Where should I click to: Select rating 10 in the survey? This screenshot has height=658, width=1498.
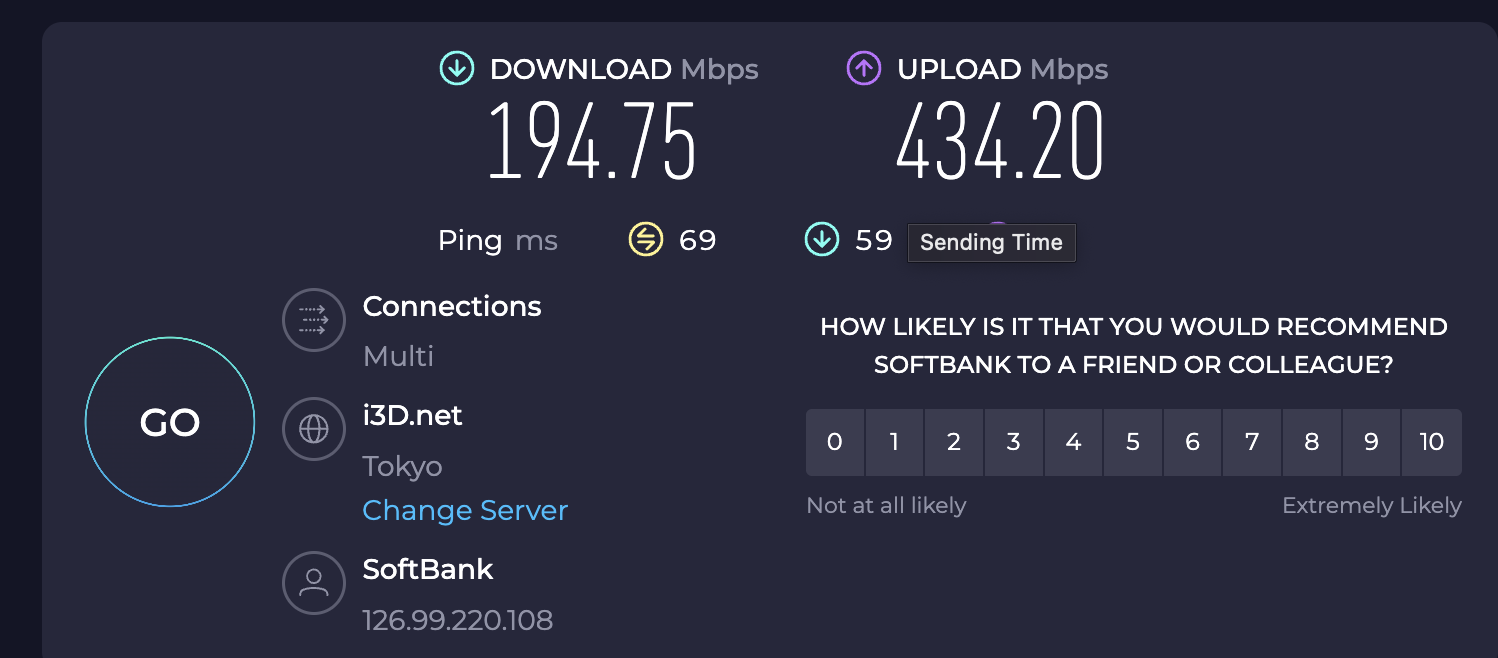[1431, 442]
